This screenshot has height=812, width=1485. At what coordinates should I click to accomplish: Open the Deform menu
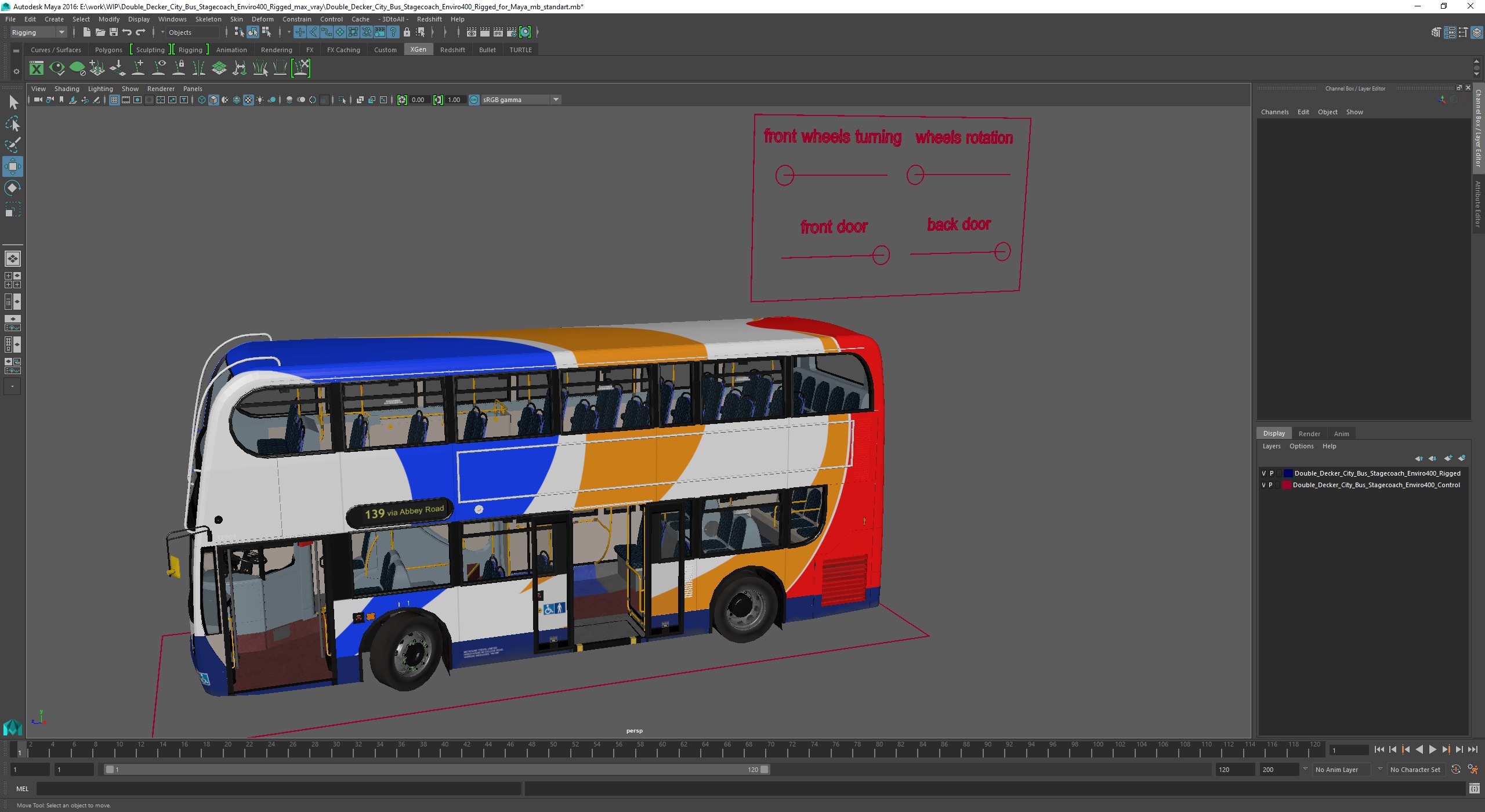point(262,19)
